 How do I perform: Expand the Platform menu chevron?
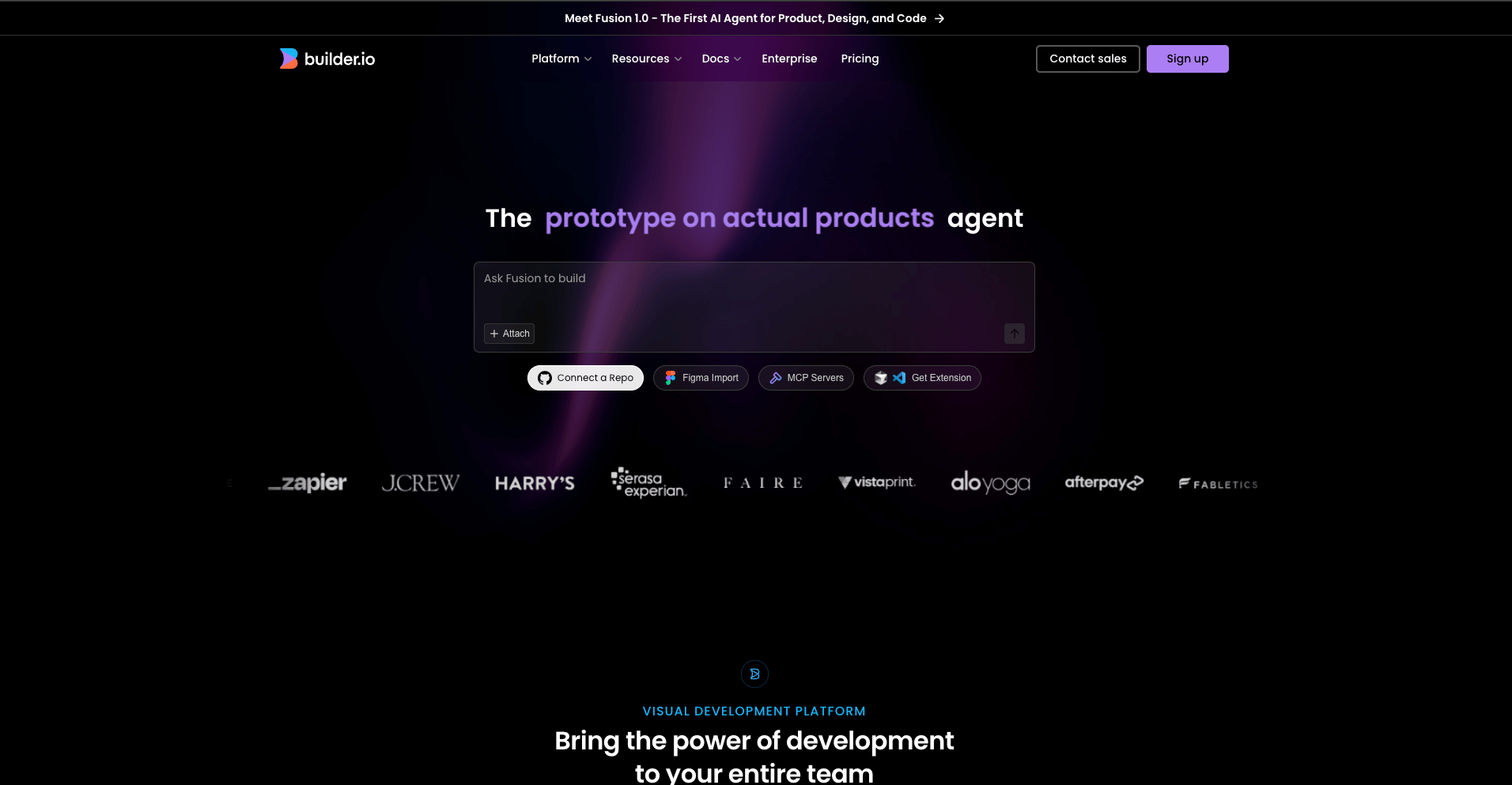(588, 59)
